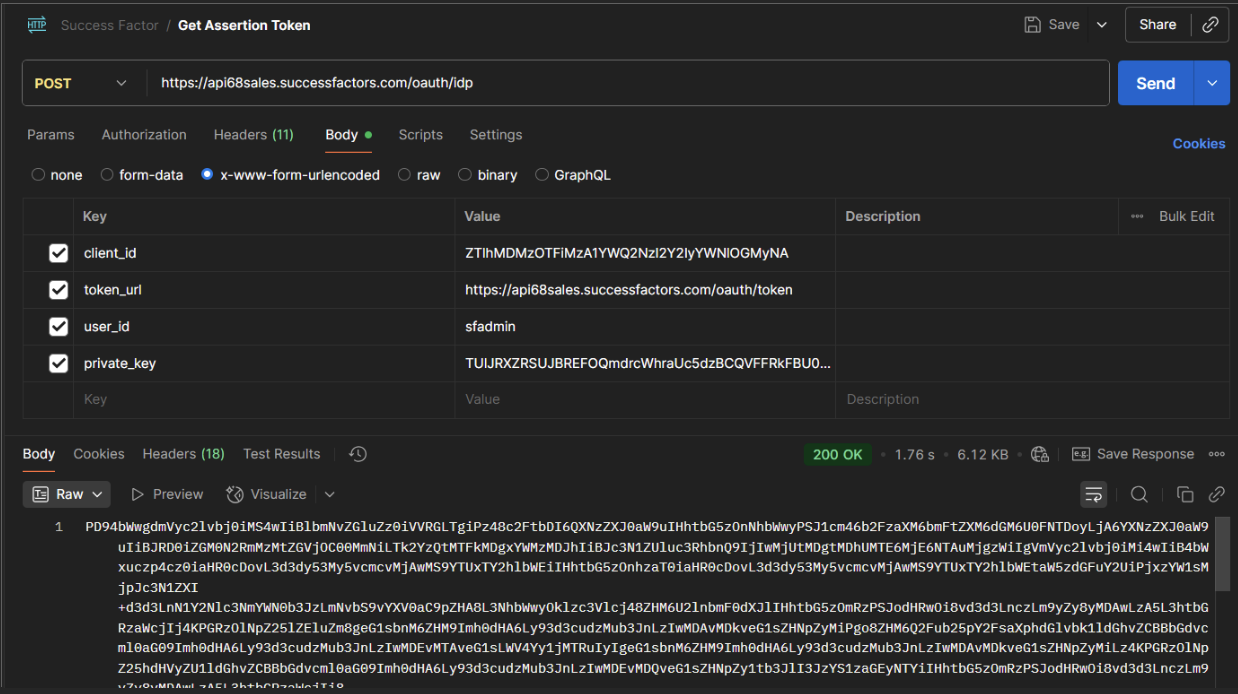Click the HTTP request type icon
Screen dimensions: 1238x694
(39, 25)
